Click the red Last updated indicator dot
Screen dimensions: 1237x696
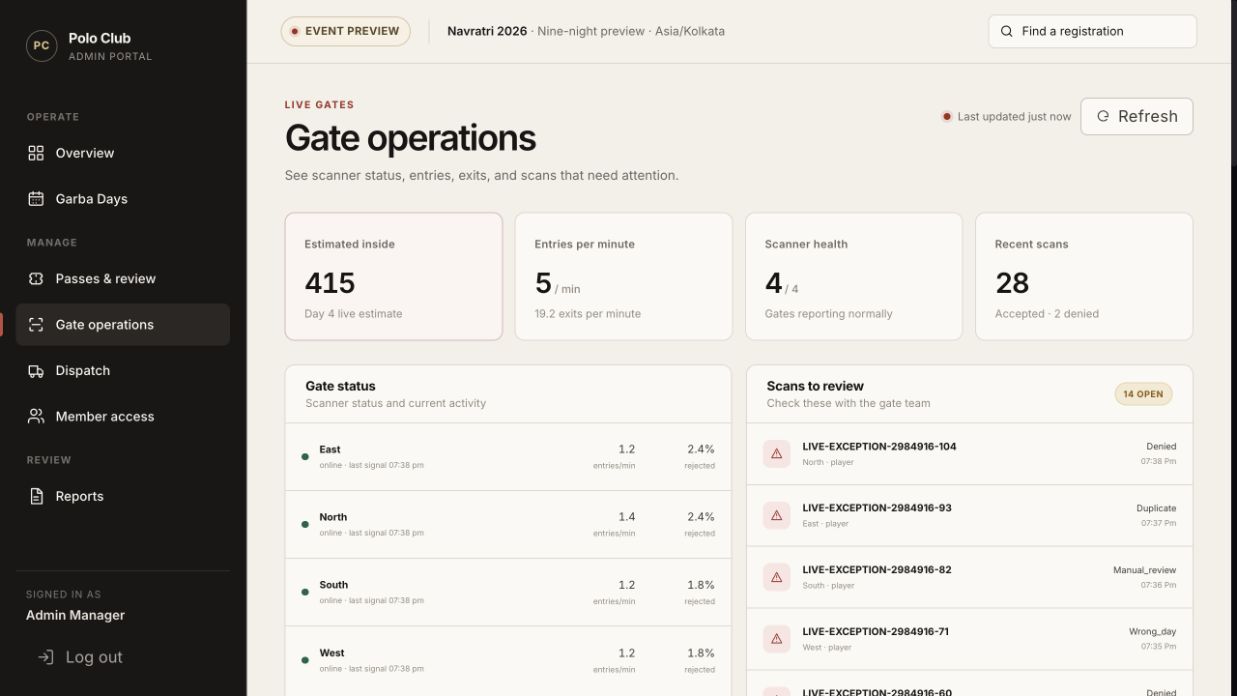coord(946,117)
